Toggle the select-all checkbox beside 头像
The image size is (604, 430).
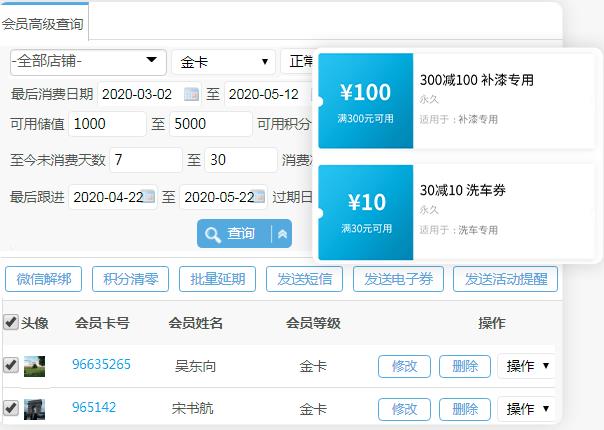tap(11, 322)
